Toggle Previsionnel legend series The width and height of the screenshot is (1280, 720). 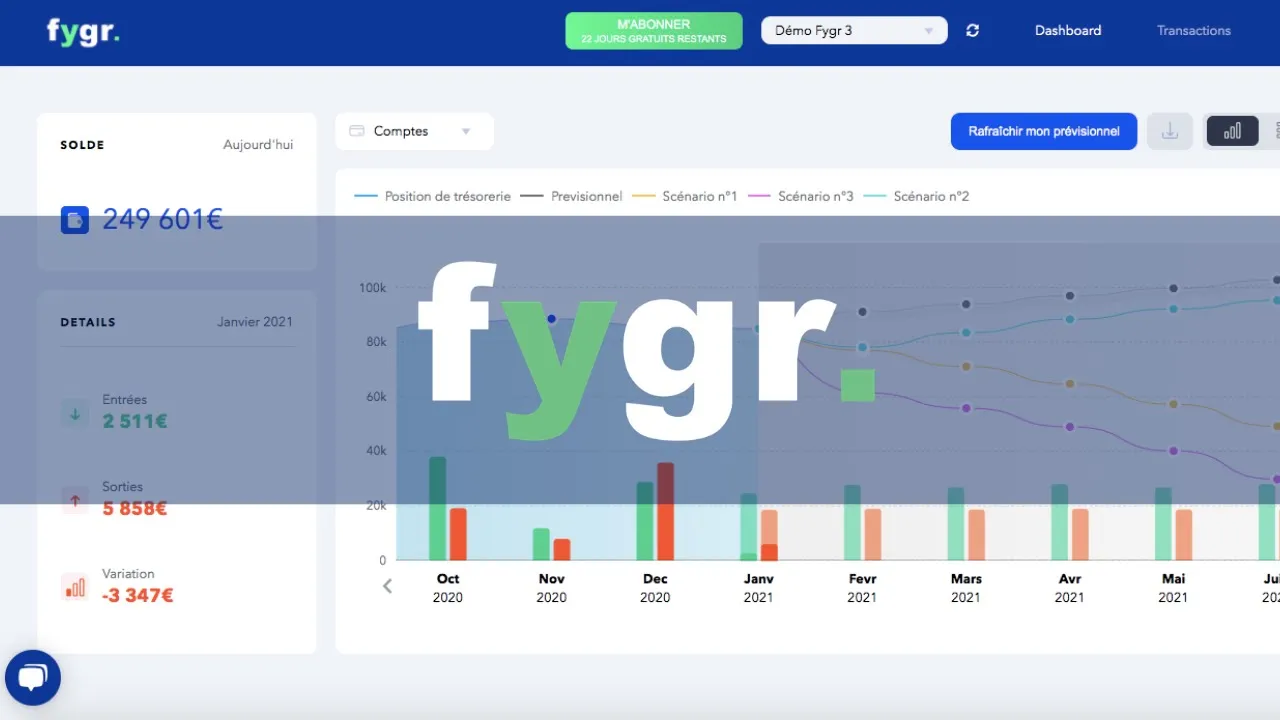pyautogui.click(x=572, y=196)
